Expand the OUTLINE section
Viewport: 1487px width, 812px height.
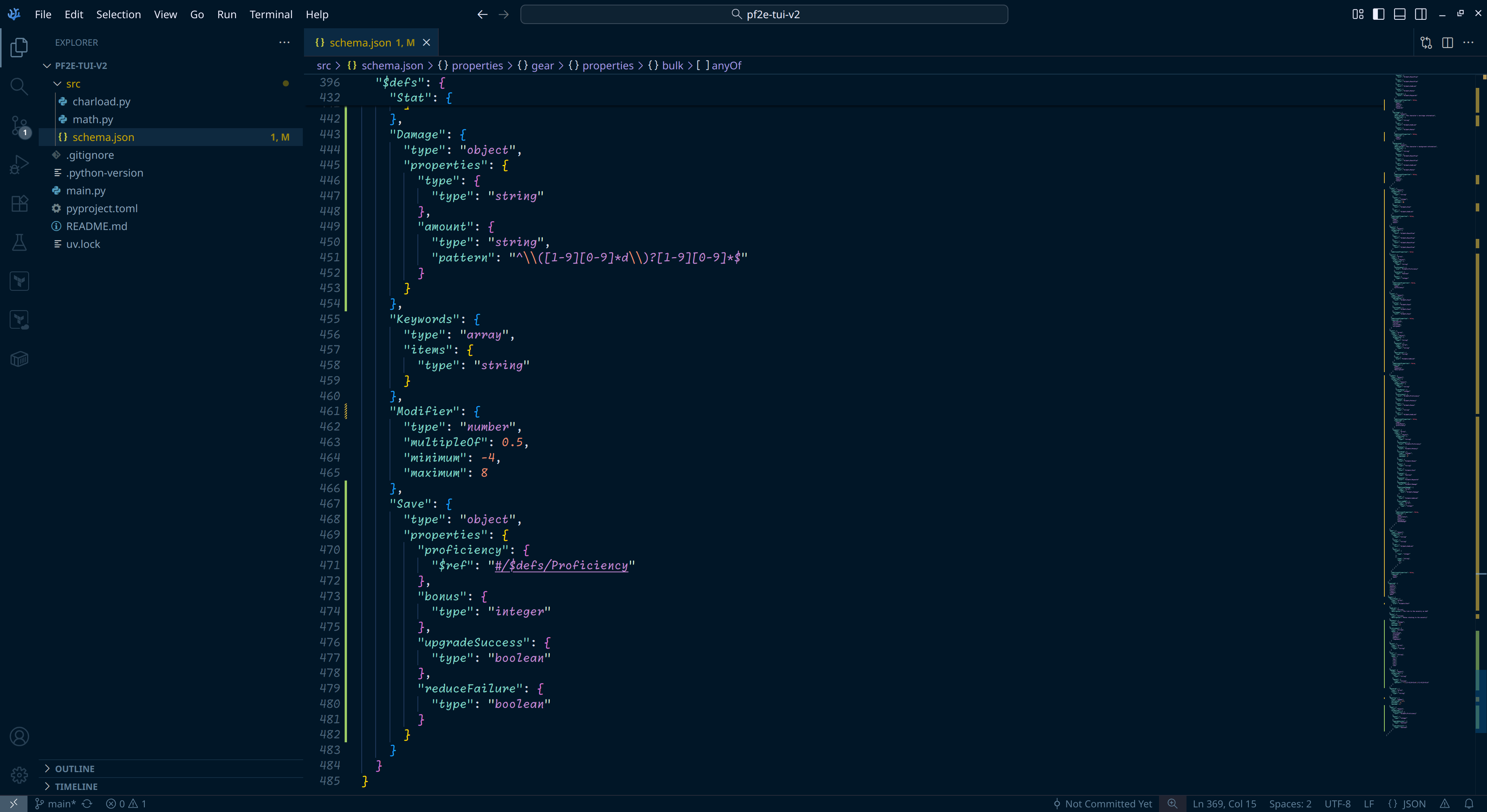(74, 769)
